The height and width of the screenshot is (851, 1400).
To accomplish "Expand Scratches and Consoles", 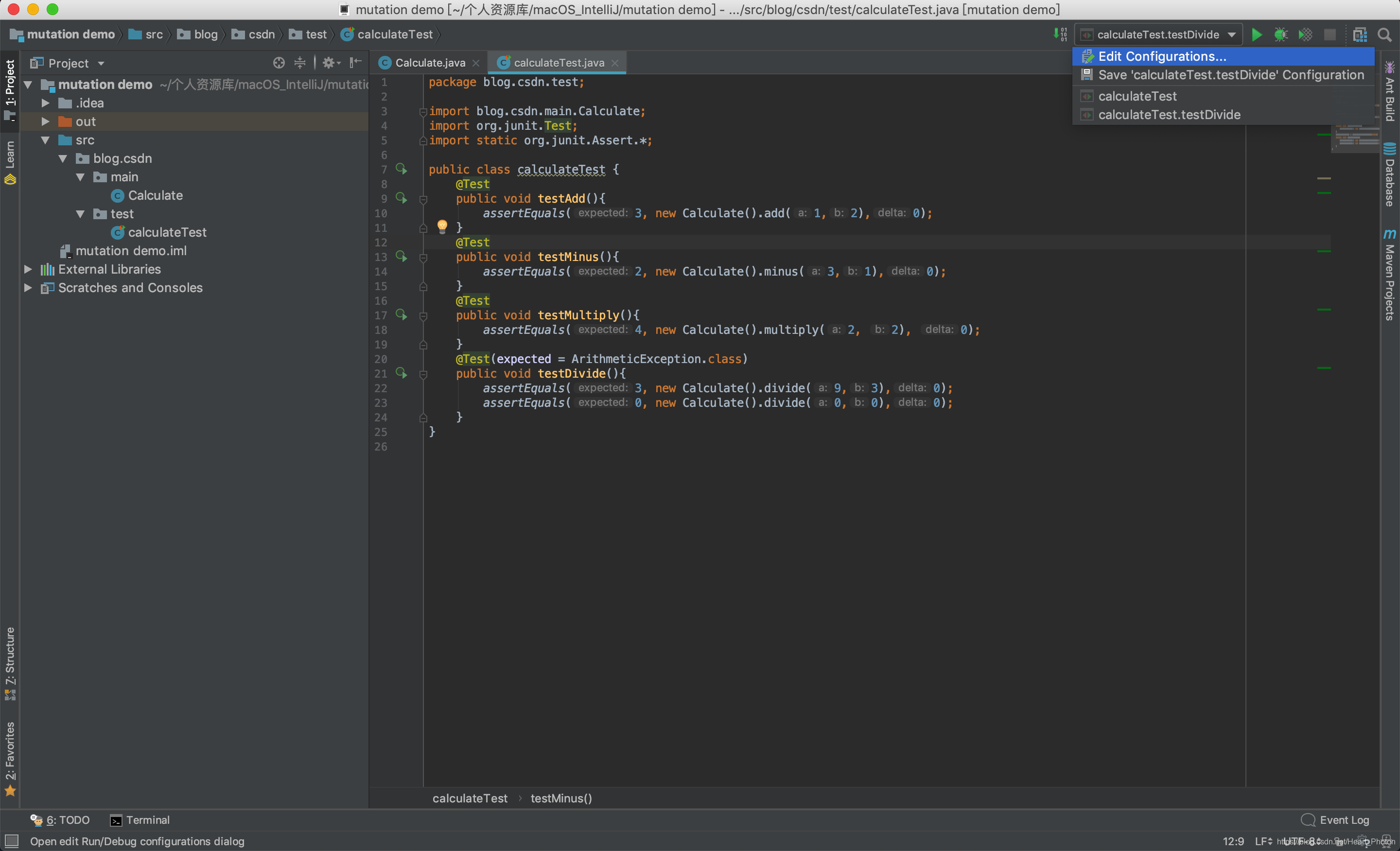I will (x=28, y=287).
